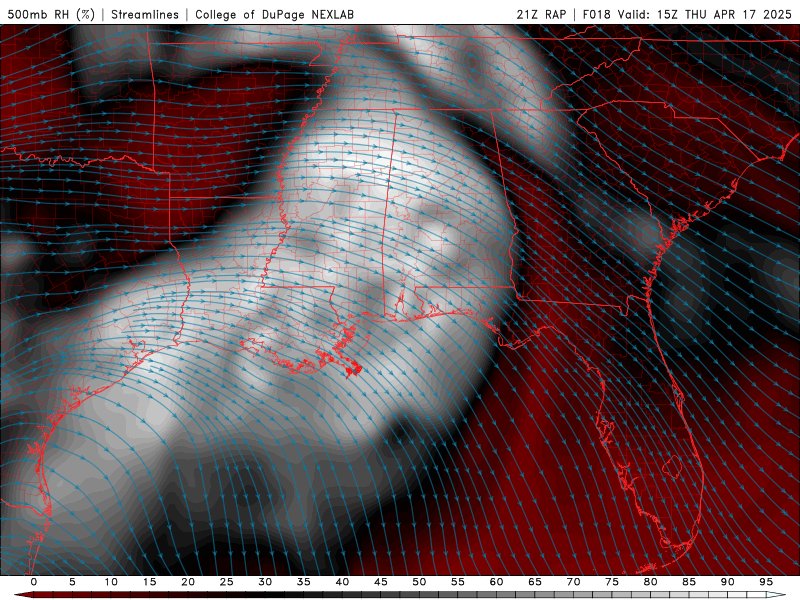The image size is (800, 600).
Task: Click the '21Z RAP' model run label
Action: point(541,14)
